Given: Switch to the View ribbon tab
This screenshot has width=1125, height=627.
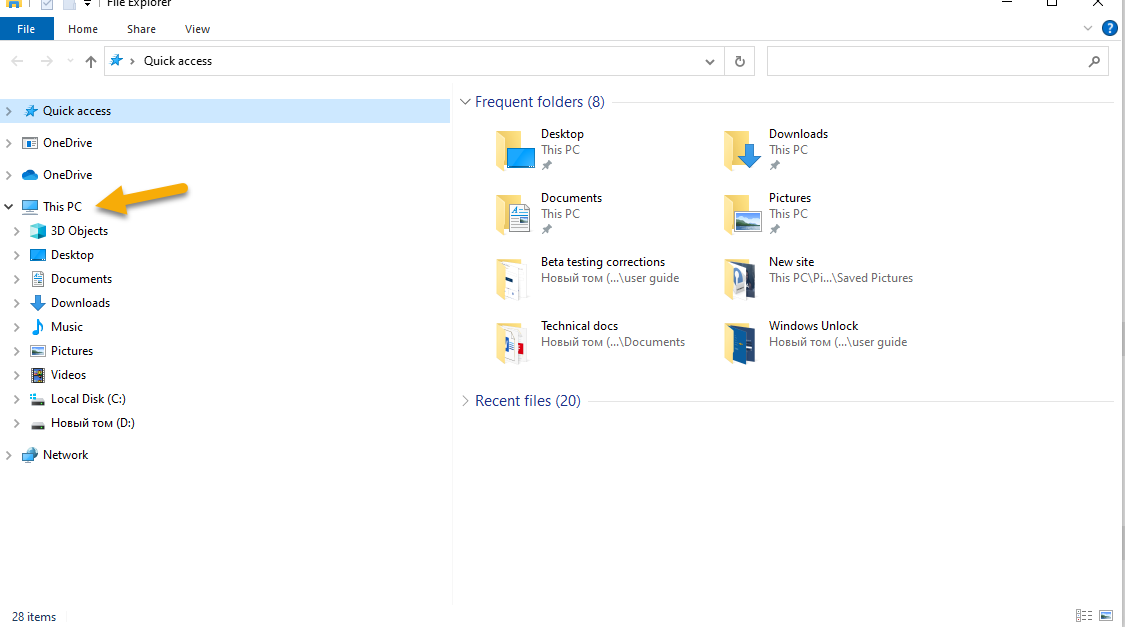Looking at the screenshot, I should 197,29.
